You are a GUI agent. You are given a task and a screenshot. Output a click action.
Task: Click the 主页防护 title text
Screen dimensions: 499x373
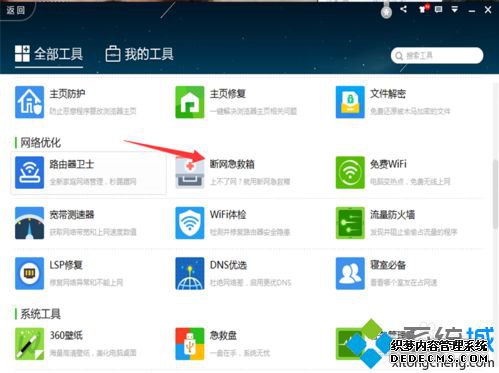[x=67, y=94]
